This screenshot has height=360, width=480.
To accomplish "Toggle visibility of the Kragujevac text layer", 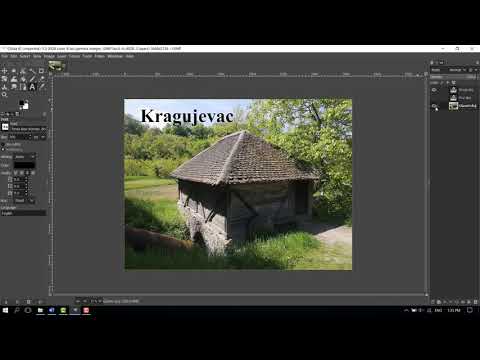I will (x=434, y=90).
